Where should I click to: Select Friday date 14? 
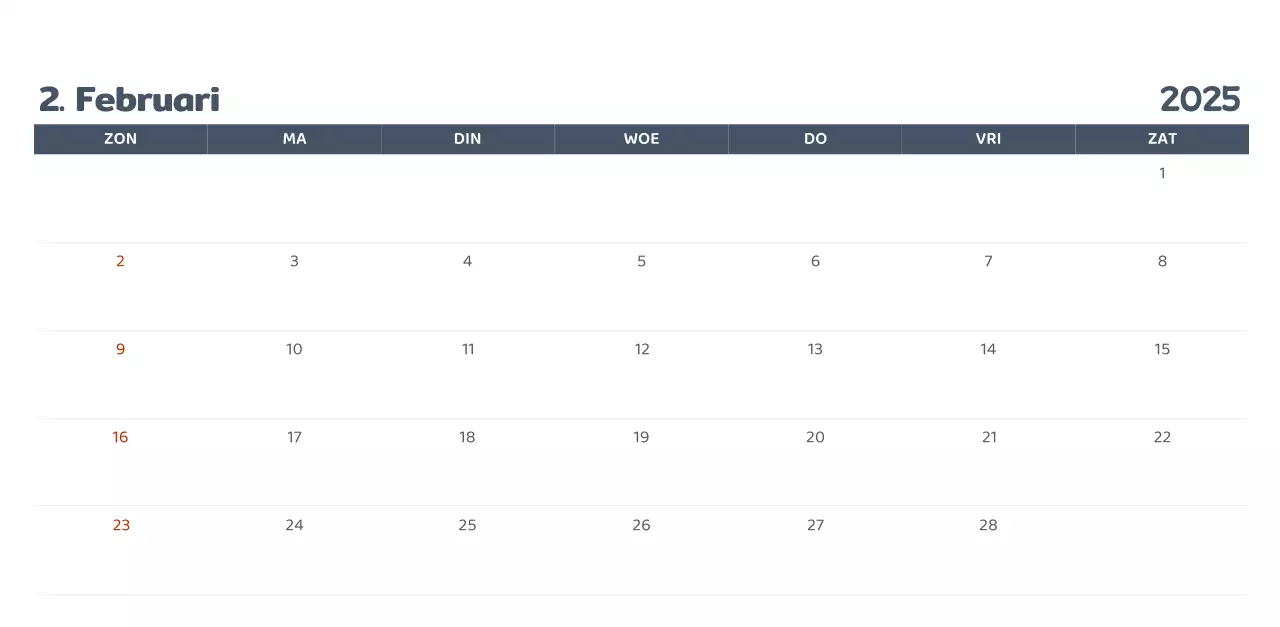pyautogui.click(x=988, y=349)
